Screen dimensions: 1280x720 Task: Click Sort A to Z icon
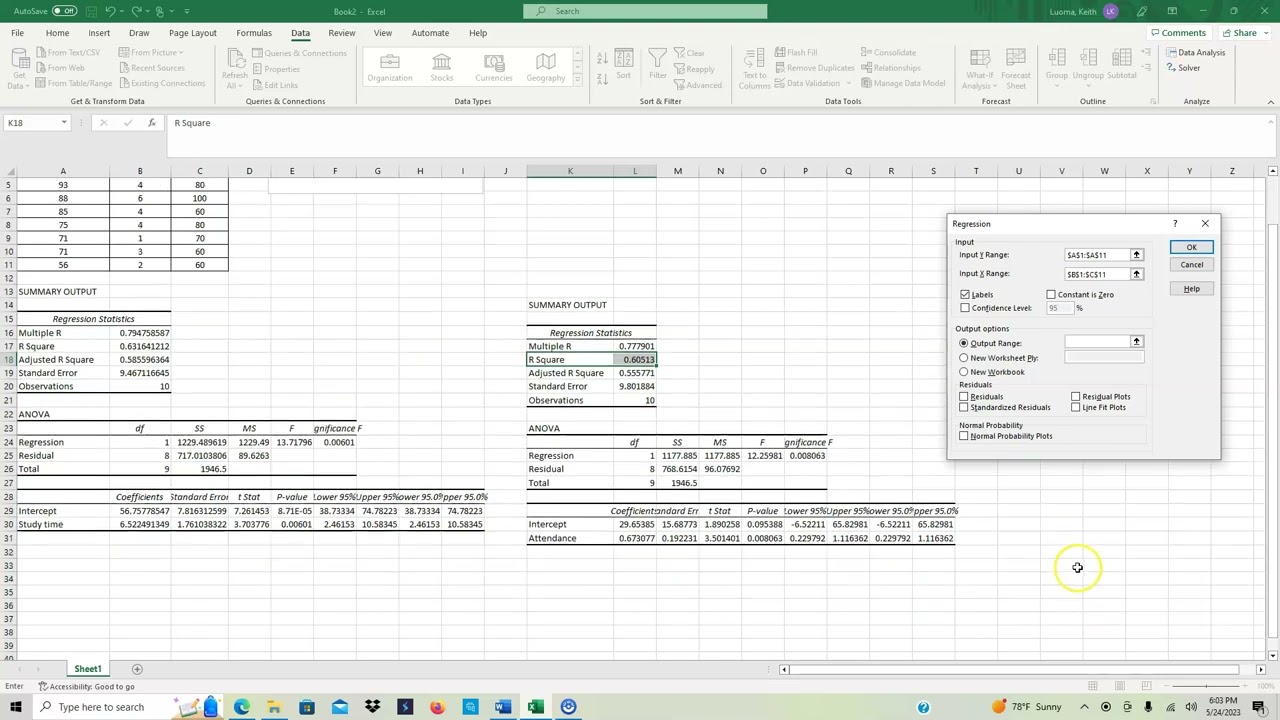click(602, 57)
